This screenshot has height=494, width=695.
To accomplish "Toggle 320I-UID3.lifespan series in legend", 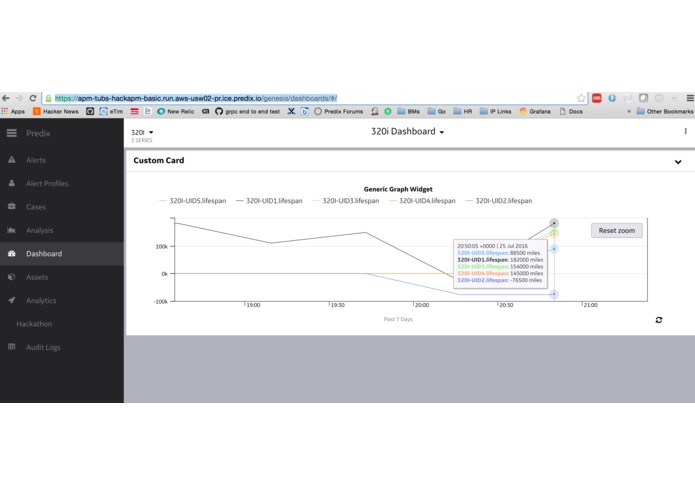I will (346, 201).
